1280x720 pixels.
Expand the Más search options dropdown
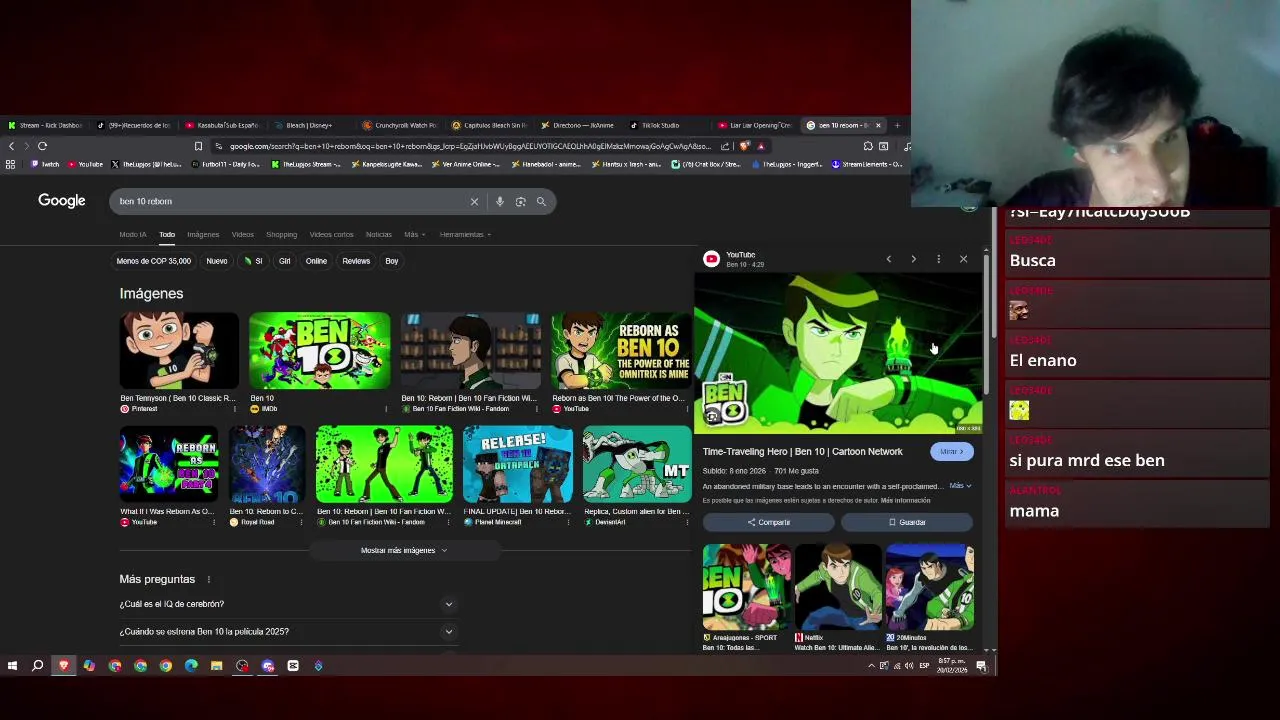(x=414, y=234)
